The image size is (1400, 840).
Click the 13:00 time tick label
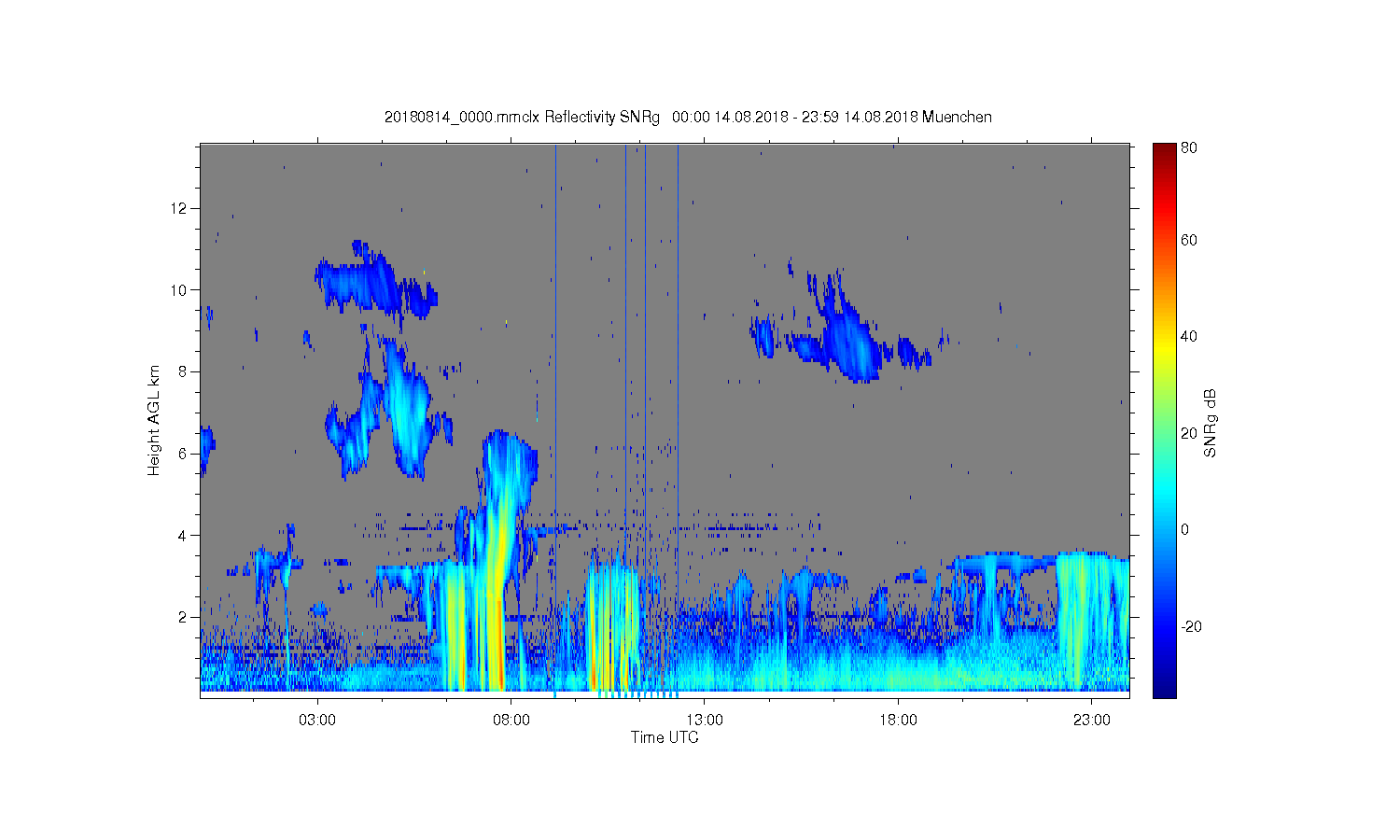(705, 721)
